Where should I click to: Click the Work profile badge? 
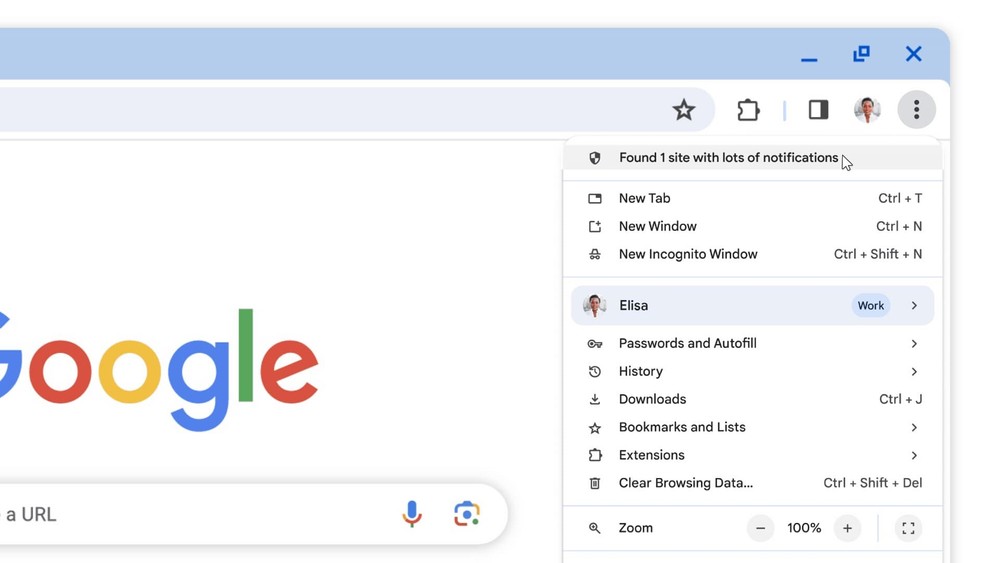pyautogui.click(x=870, y=306)
